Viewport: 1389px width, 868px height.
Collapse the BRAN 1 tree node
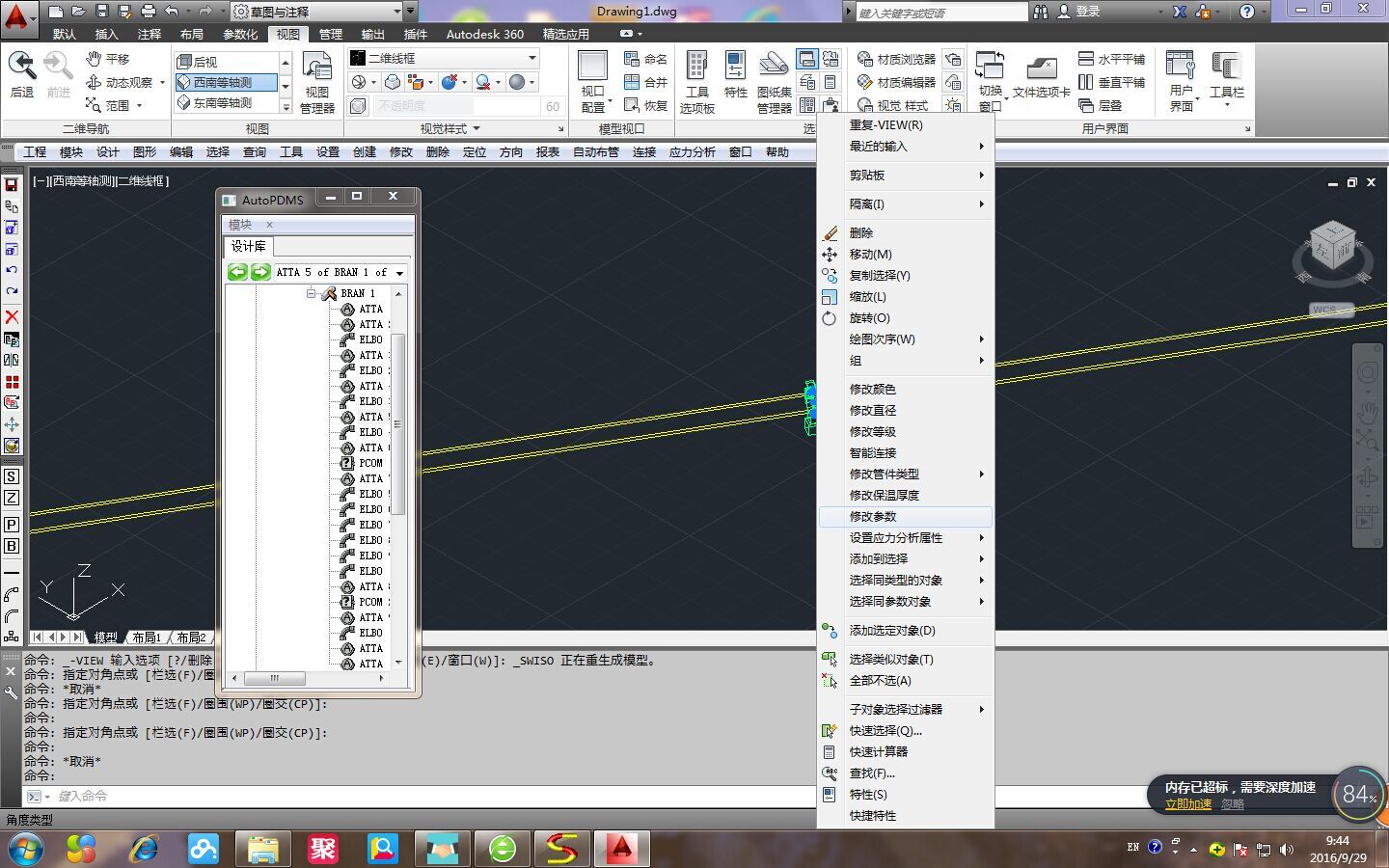(312, 293)
